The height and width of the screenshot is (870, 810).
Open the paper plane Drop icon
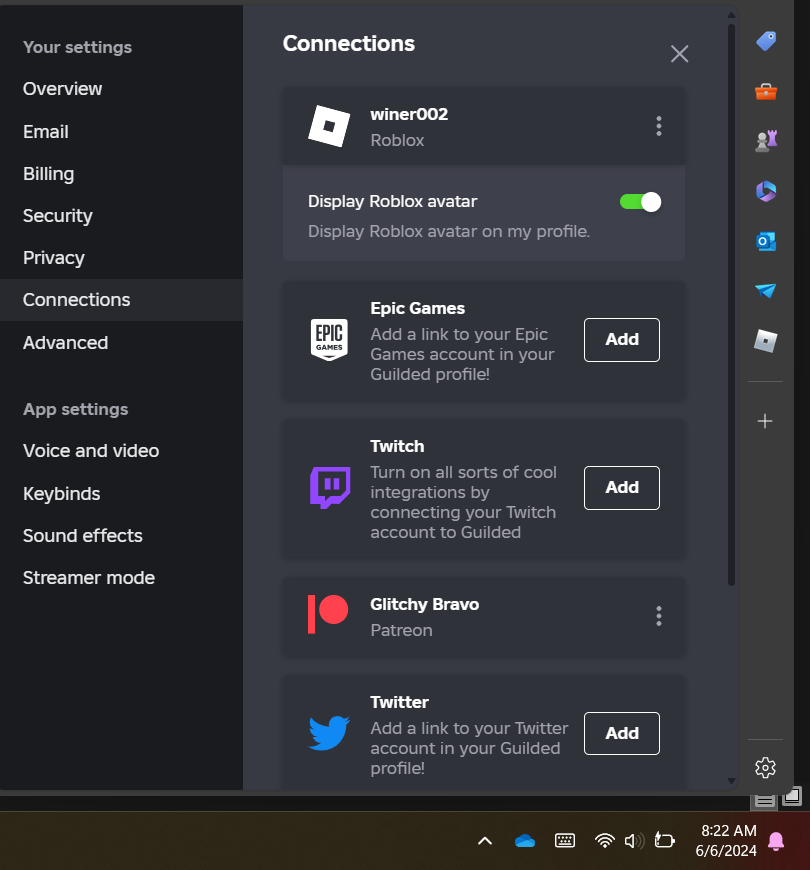(x=766, y=291)
